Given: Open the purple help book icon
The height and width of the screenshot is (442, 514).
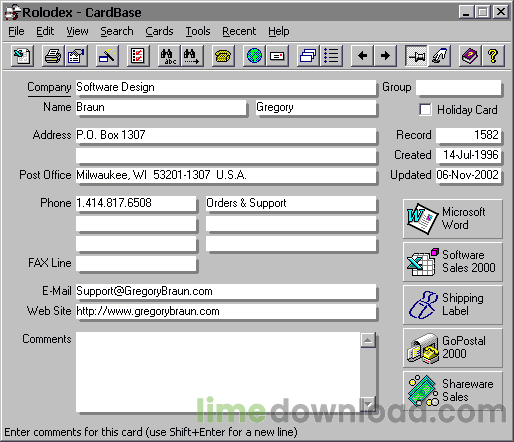Looking at the screenshot, I should [470, 56].
